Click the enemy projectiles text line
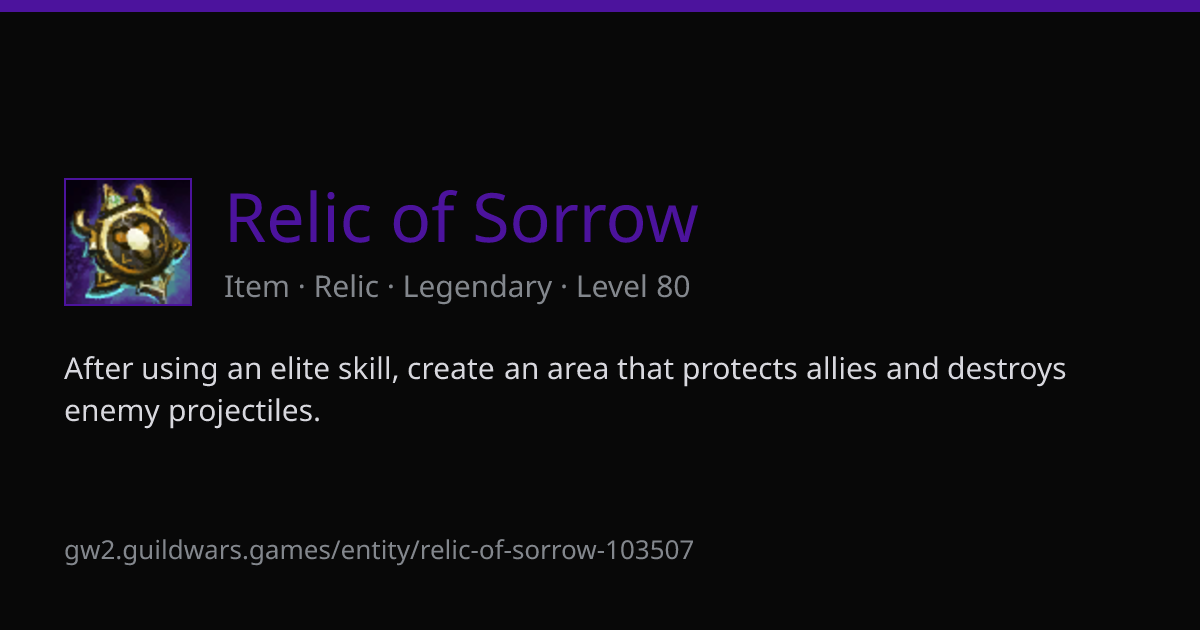 192,411
